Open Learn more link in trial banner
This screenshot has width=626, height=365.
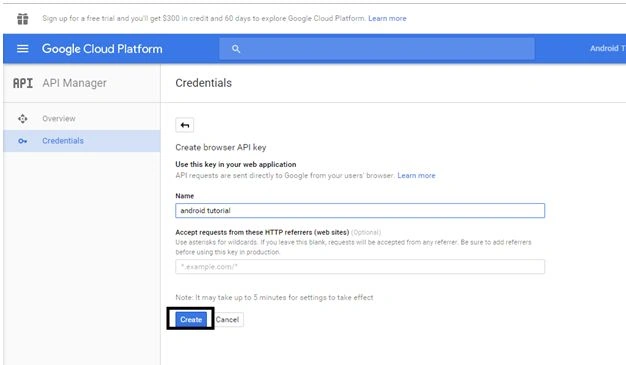click(x=387, y=18)
